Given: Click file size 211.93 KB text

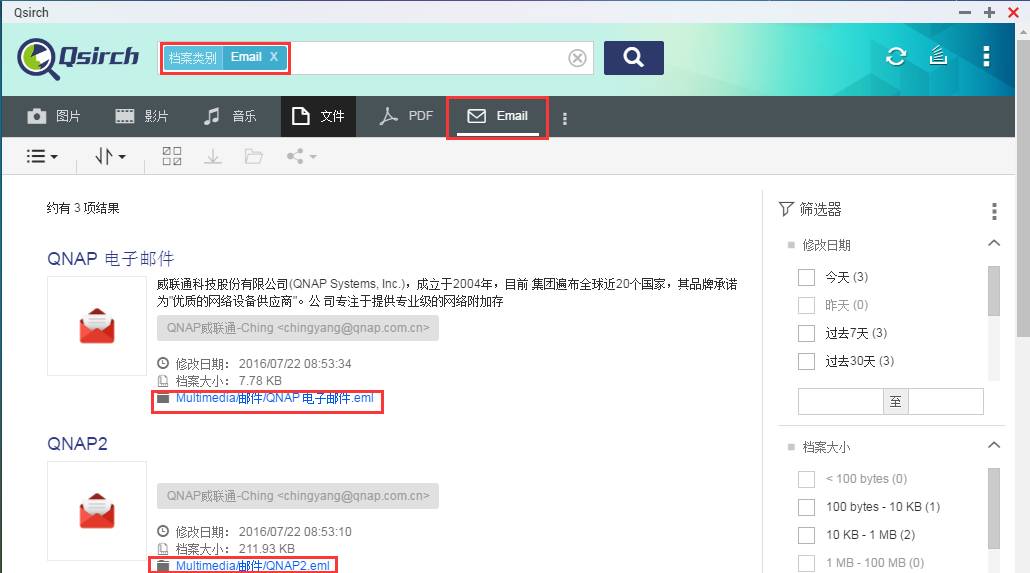Looking at the screenshot, I should [x=267, y=549].
